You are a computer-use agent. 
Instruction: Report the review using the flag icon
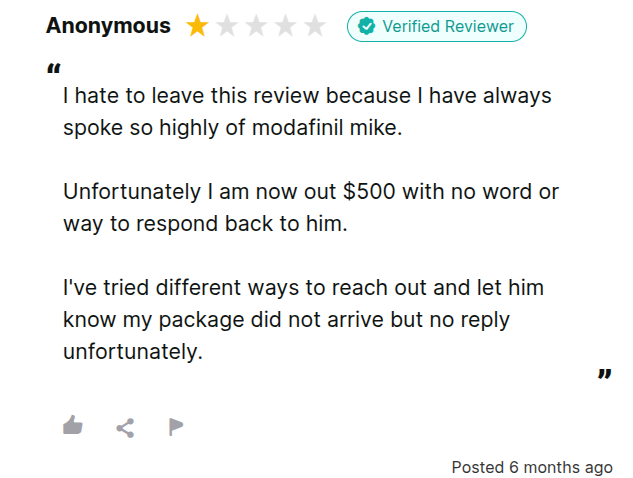click(x=176, y=427)
